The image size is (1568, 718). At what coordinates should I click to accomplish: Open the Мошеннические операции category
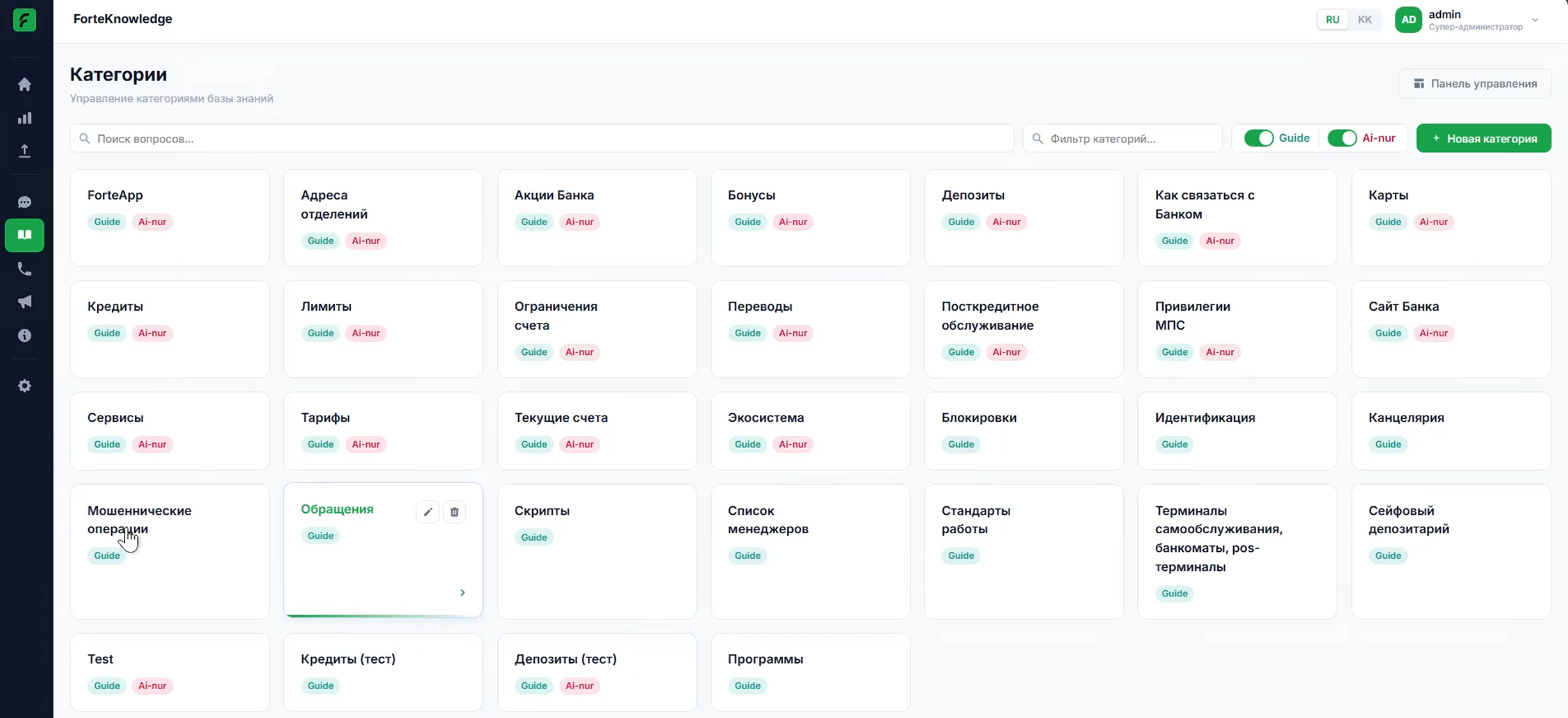tap(169, 551)
